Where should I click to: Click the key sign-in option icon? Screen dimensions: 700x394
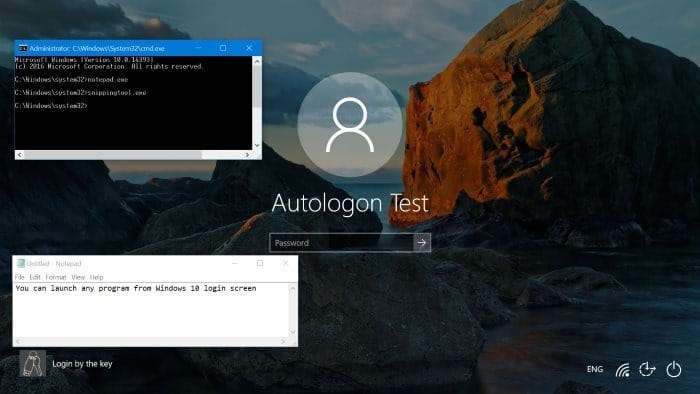[33, 364]
